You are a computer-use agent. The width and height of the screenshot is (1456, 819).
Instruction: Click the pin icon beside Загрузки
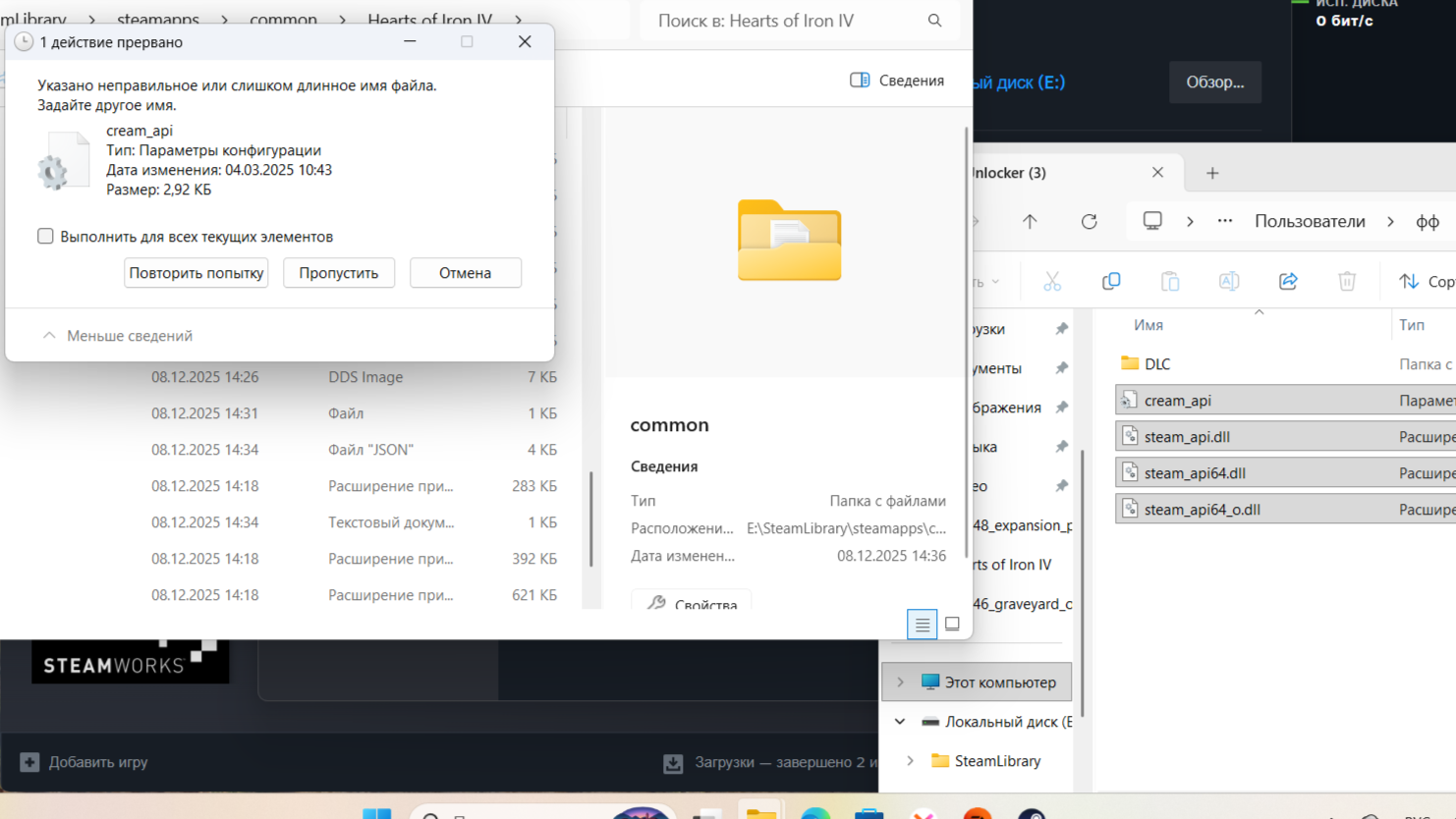point(1062,329)
